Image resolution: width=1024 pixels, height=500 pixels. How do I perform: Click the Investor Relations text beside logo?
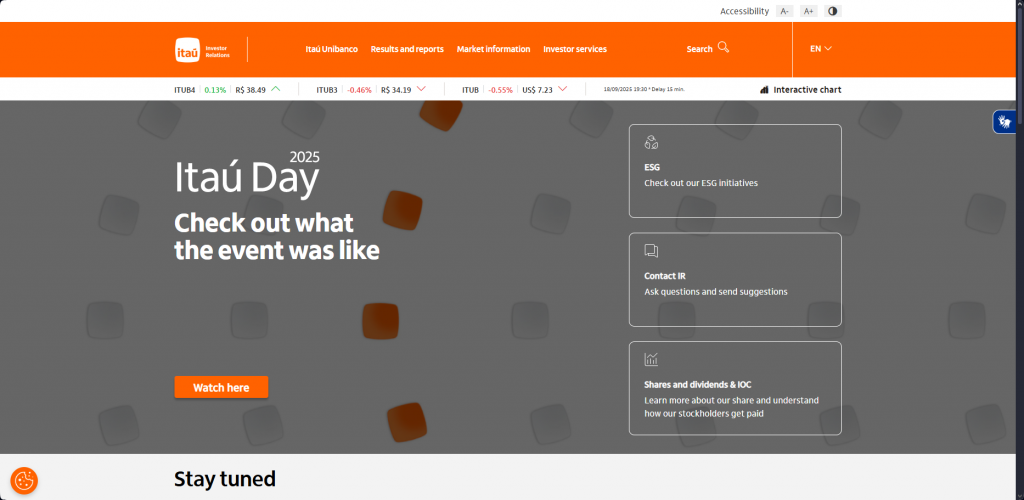pos(217,52)
